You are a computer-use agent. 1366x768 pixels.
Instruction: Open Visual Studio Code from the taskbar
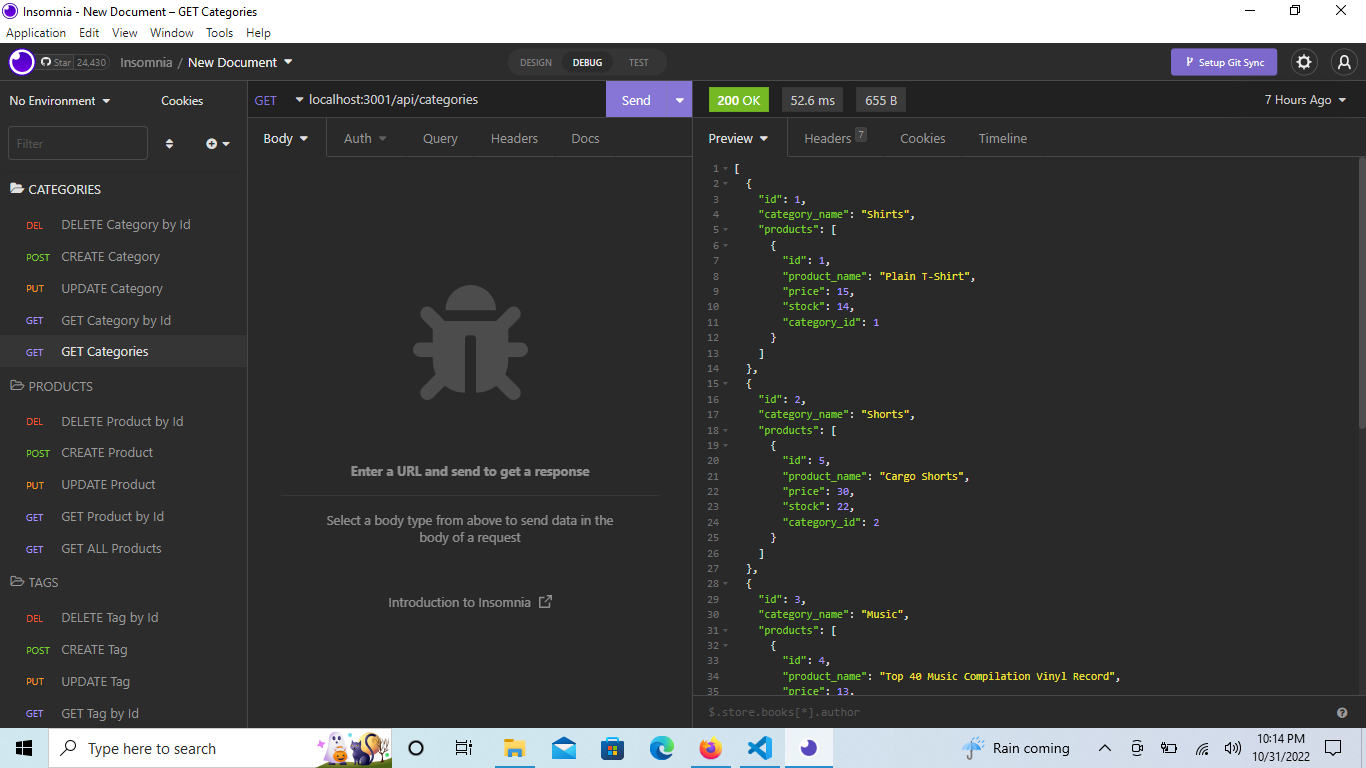pyautogui.click(x=759, y=748)
